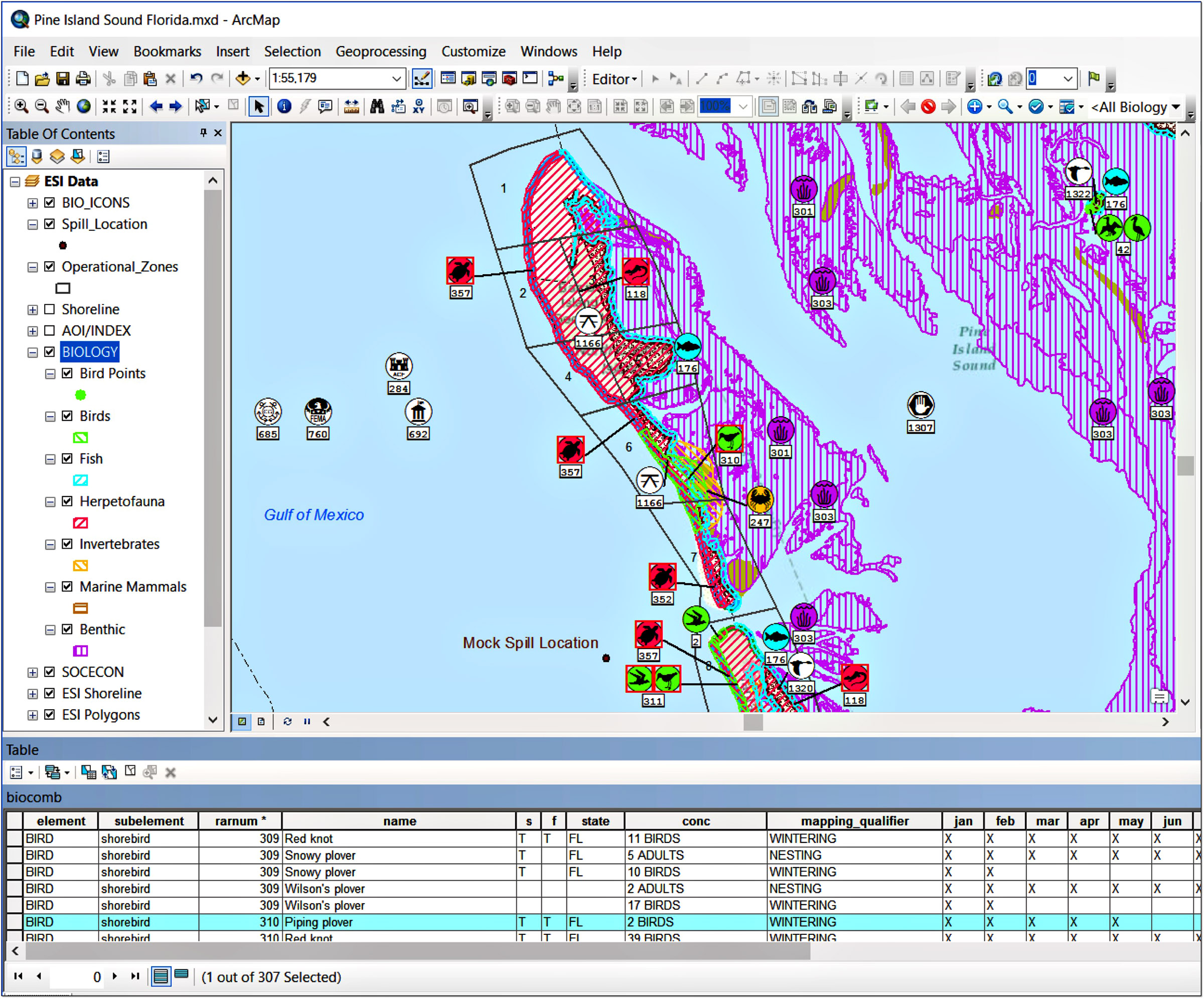1204x999 pixels.
Task: Click the Switch Selection icon in Table window
Action: click(x=109, y=772)
